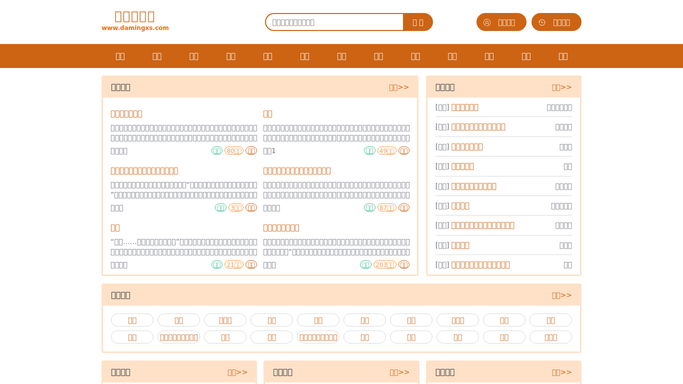Select the first item in the orange navigation bar
Screen dimensions: 683x384
coord(120,56)
